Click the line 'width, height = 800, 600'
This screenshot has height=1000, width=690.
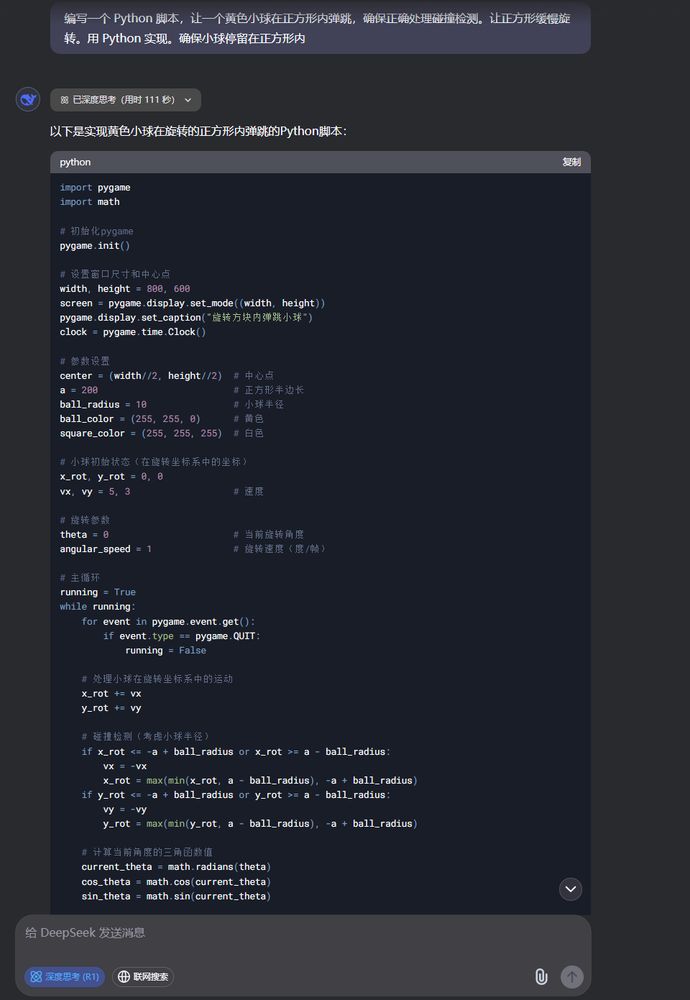[x=125, y=289]
